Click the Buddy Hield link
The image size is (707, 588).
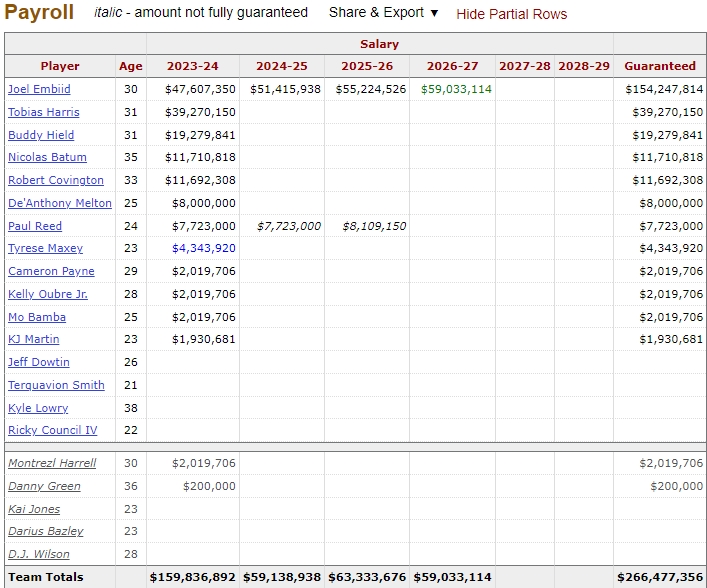pos(41,135)
